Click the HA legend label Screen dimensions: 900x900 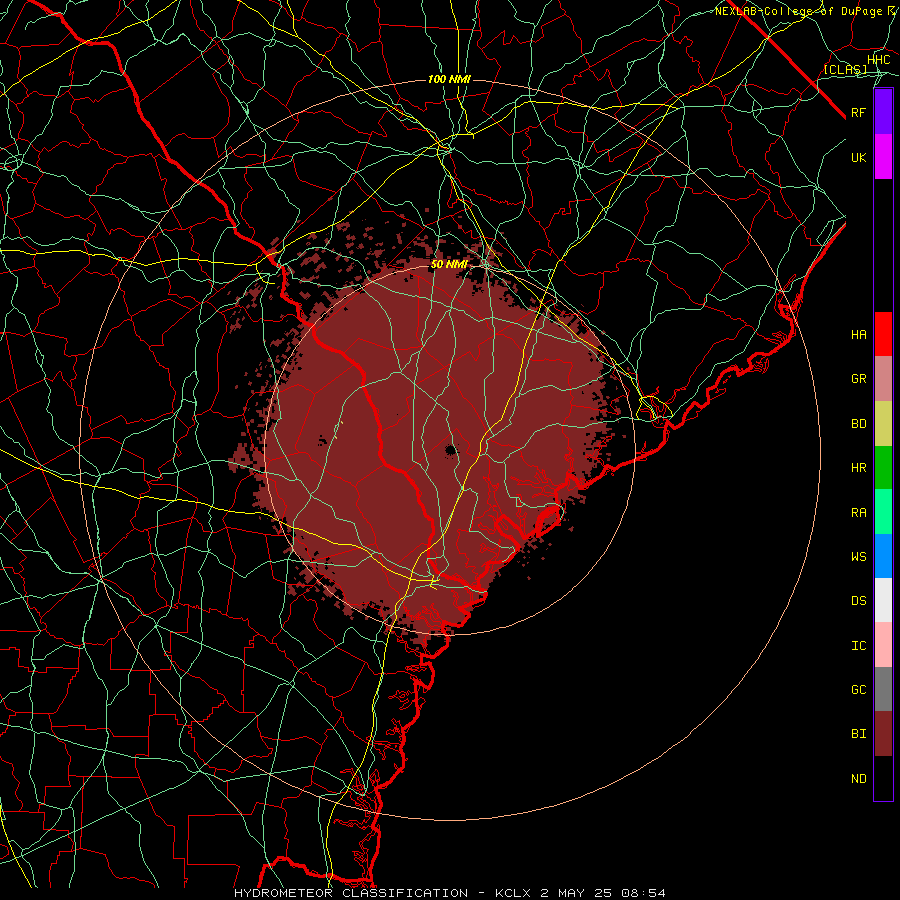tap(859, 335)
